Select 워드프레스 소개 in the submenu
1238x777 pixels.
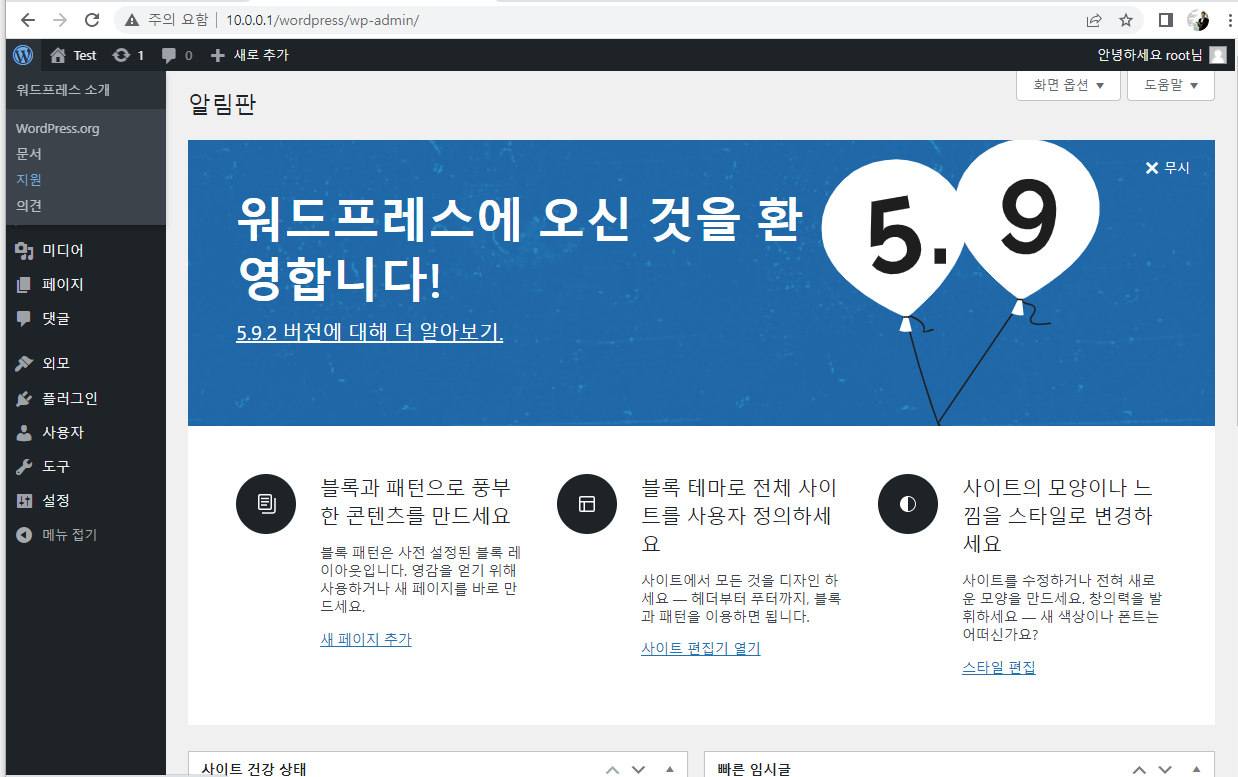pyautogui.click(x=63, y=89)
